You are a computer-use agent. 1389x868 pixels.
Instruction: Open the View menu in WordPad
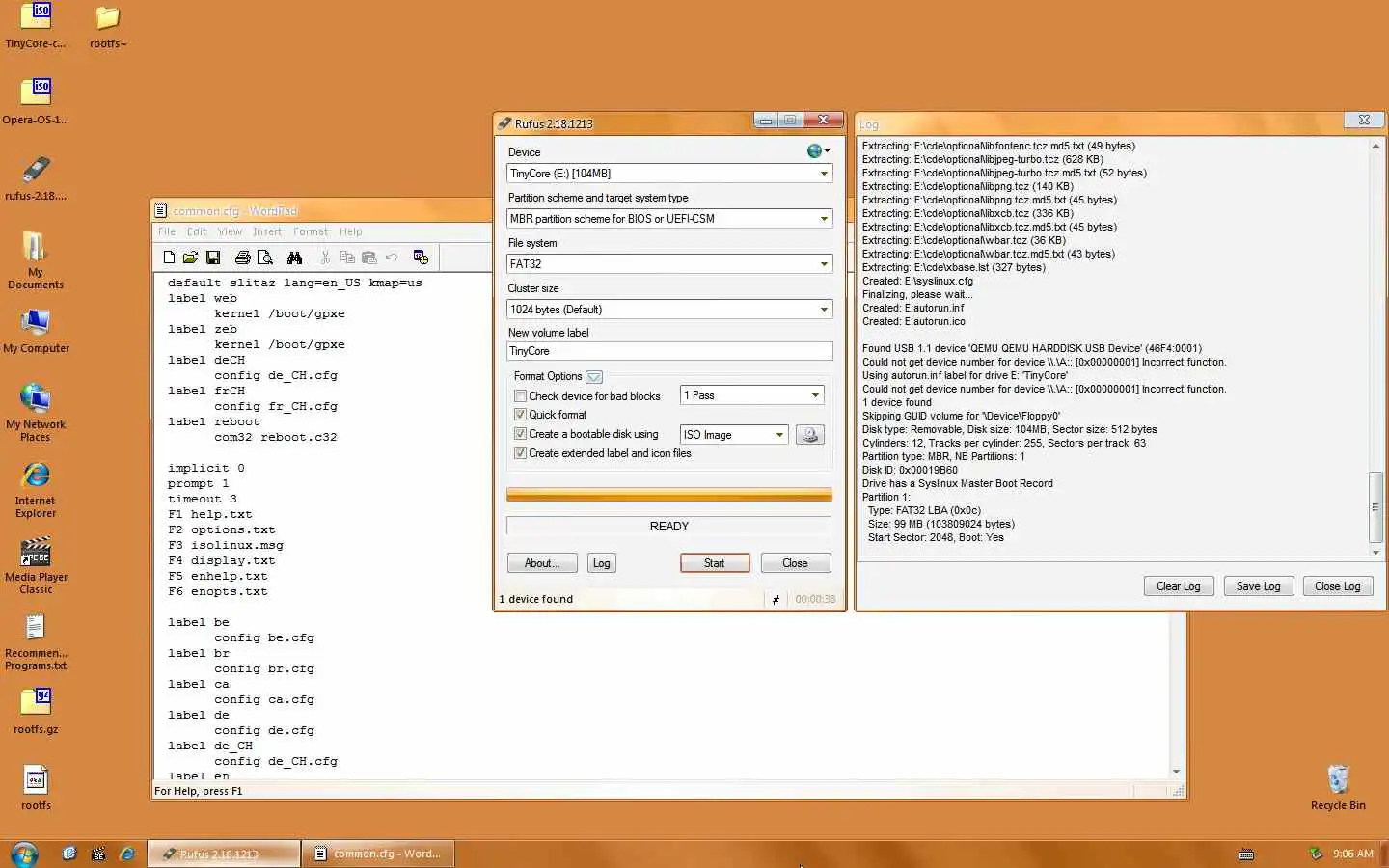230,232
